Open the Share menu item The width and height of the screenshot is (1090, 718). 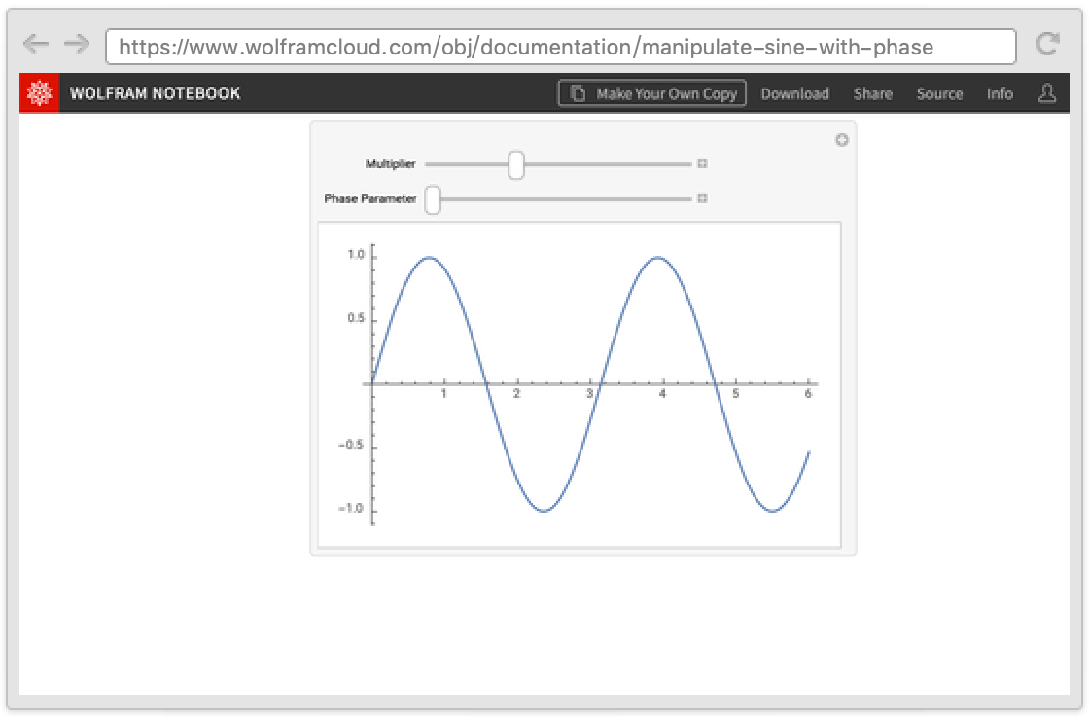(873, 94)
